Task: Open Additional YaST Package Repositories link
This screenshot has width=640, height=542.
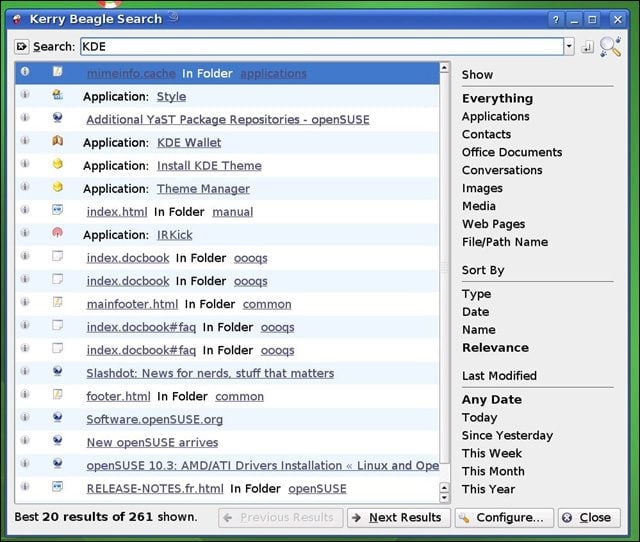Action: click(x=228, y=120)
